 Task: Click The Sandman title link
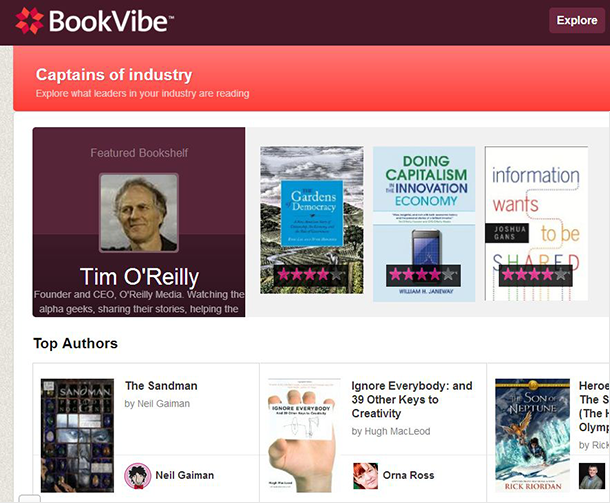pyautogui.click(x=161, y=386)
